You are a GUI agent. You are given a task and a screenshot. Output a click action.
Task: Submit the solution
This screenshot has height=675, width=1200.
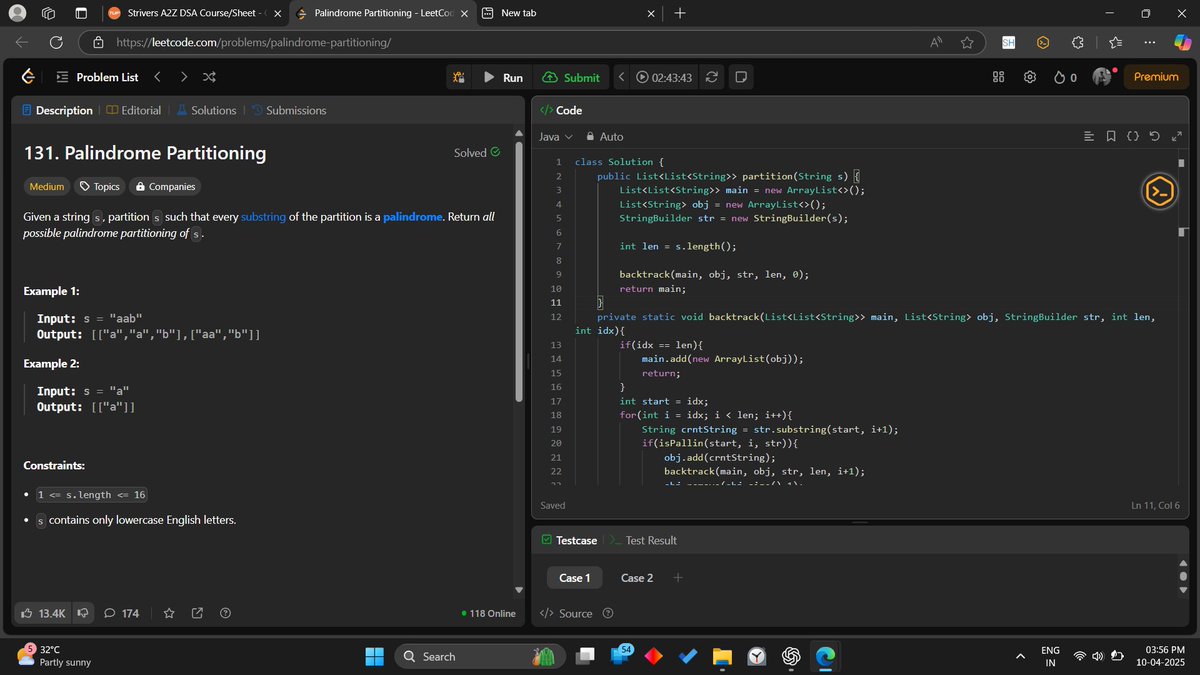(572, 77)
